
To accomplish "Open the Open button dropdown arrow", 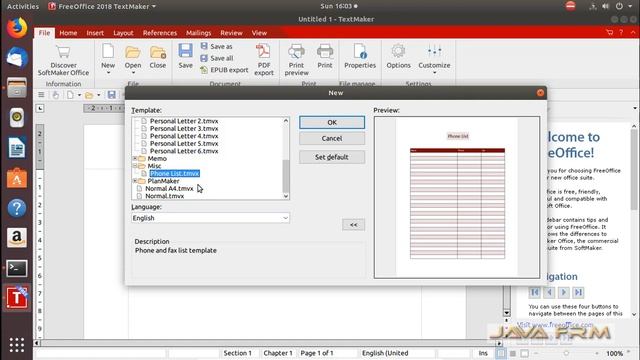I will [133, 73].
